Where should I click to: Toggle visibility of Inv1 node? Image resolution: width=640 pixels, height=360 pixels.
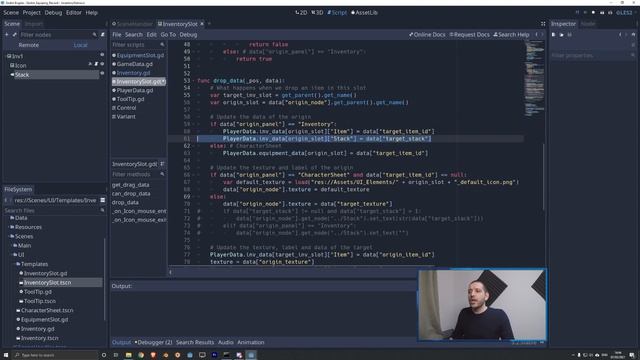(x=102, y=55)
